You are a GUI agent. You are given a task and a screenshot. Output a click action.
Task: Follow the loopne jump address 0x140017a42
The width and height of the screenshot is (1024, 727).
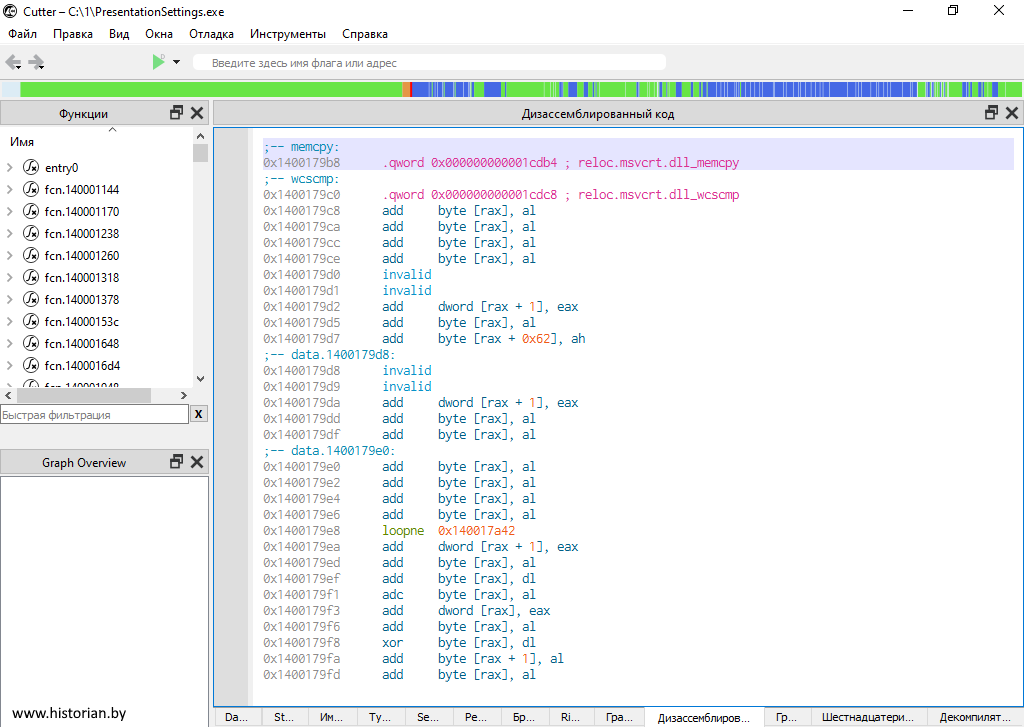(476, 531)
